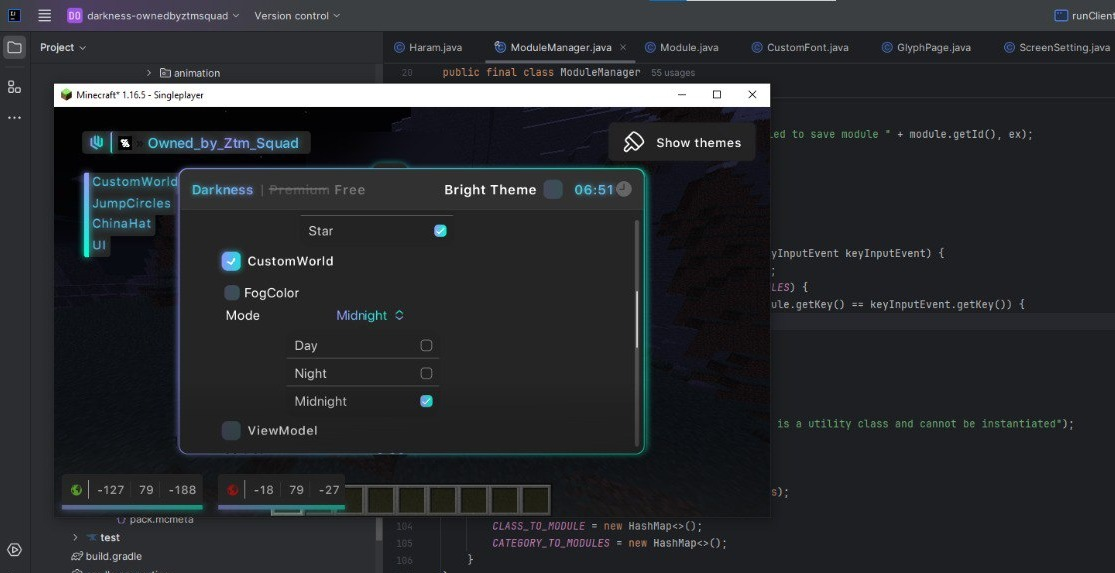Screen dimensions: 1115x573
Task: Disable the CustomWorld module checkbox
Action: pyautogui.click(x=231, y=261)
